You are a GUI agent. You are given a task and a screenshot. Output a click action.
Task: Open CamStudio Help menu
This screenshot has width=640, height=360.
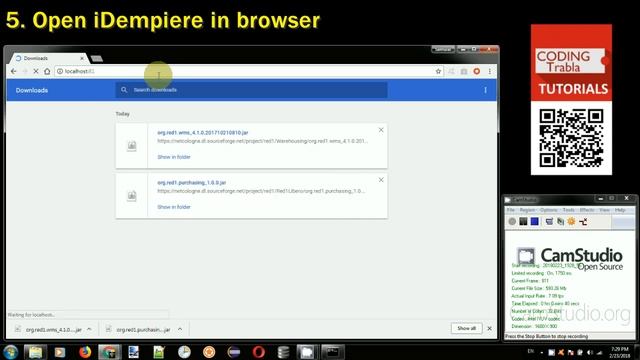click(620, 210)
